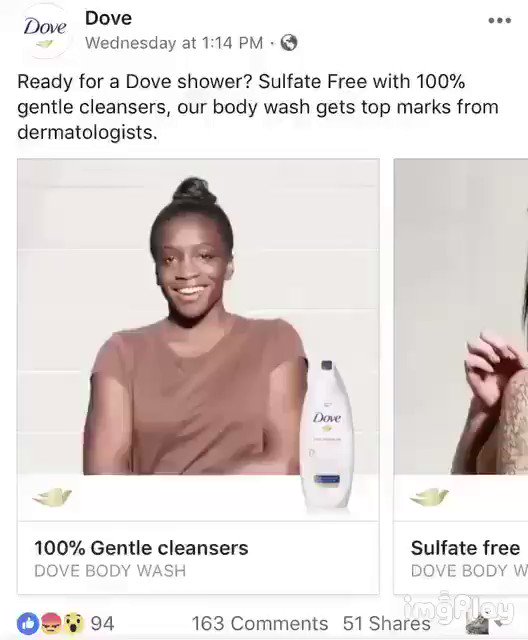The height and width of the screenshot is (640, 528).
Task: Click the Dove profile picture logo
Action: 45,31
